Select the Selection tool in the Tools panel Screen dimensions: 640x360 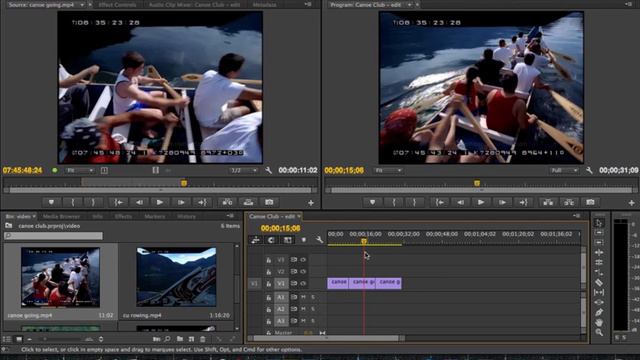[x=599, y=223]
